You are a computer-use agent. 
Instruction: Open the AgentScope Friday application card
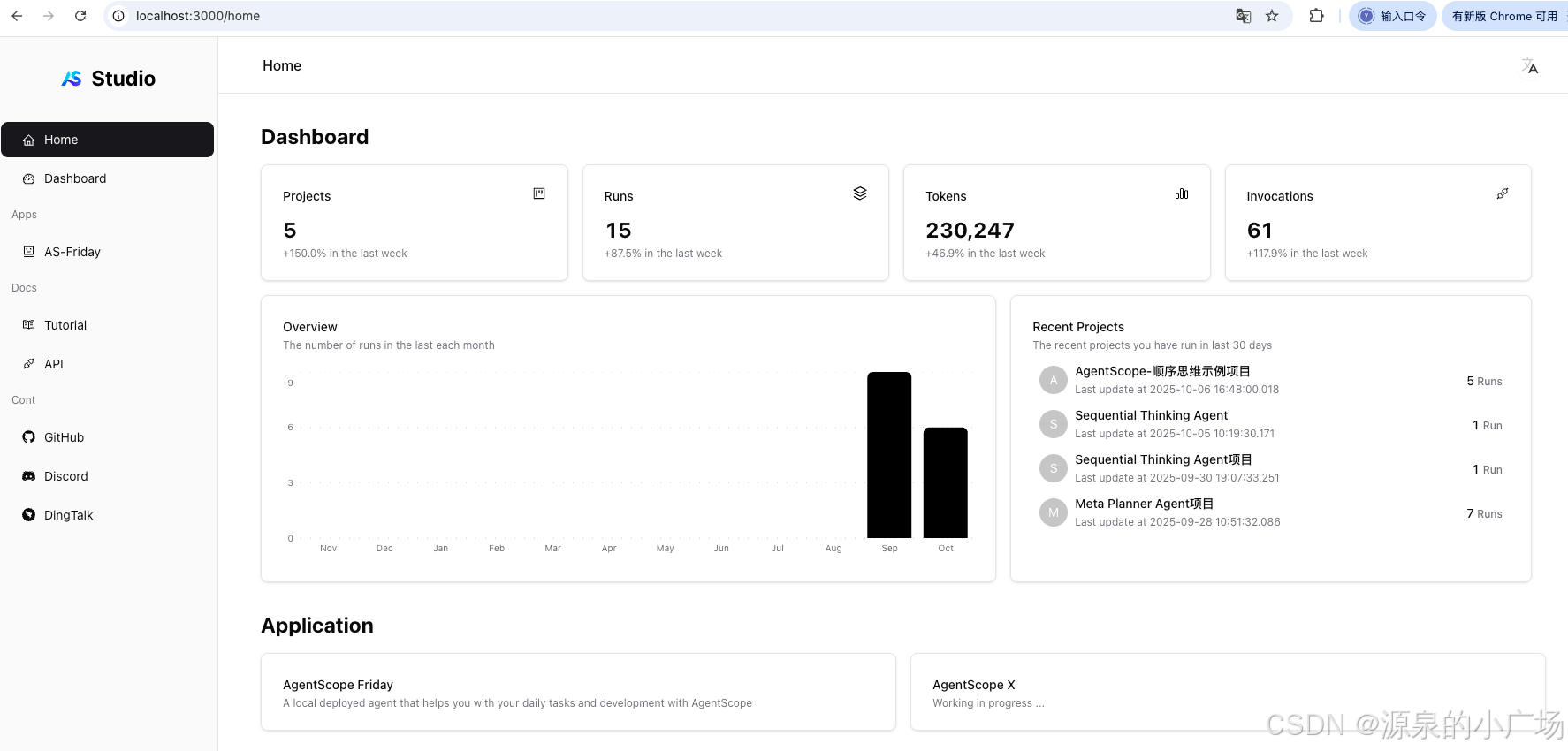578,692
